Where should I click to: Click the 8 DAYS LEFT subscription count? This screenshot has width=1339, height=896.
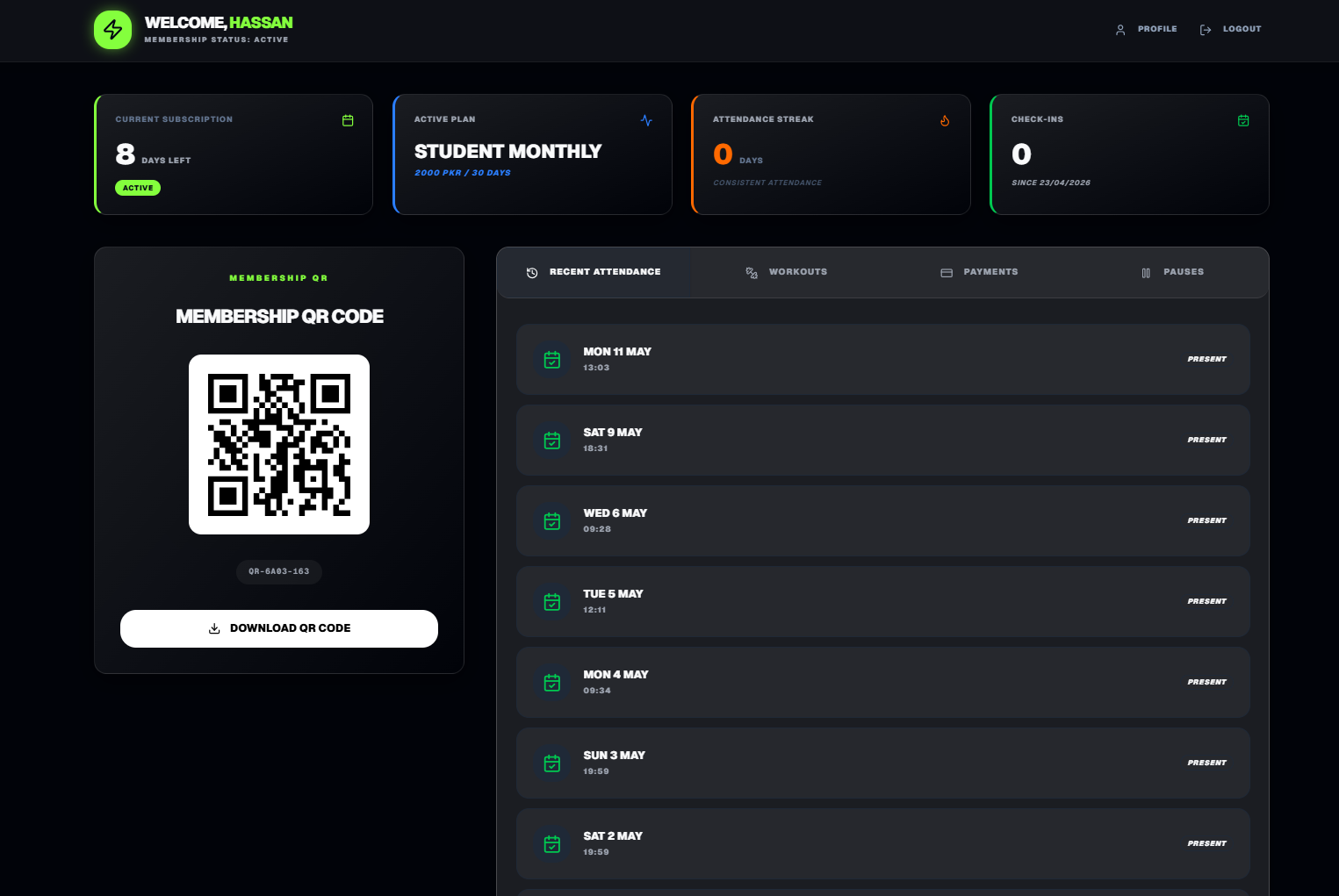153,154
